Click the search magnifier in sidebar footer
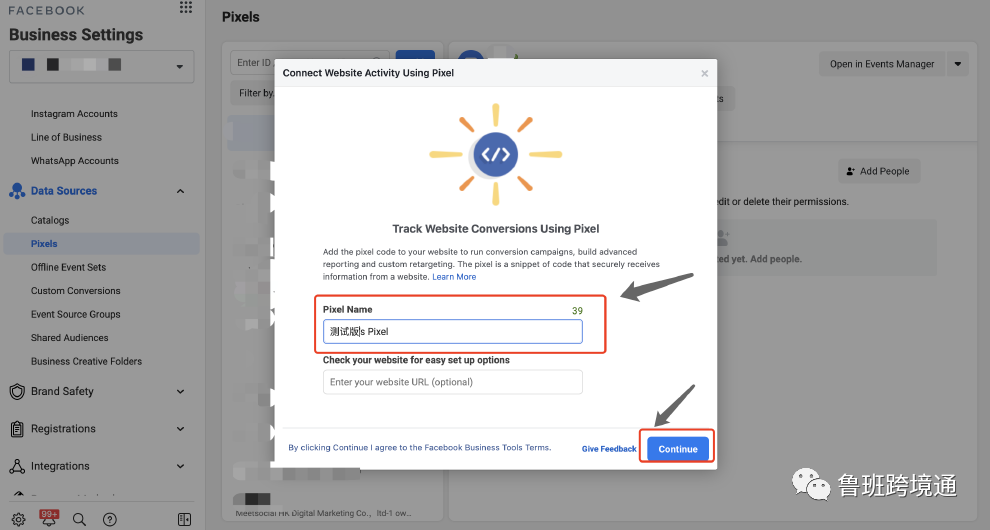Viewport: 990px width, 530px height. (80, 519)
